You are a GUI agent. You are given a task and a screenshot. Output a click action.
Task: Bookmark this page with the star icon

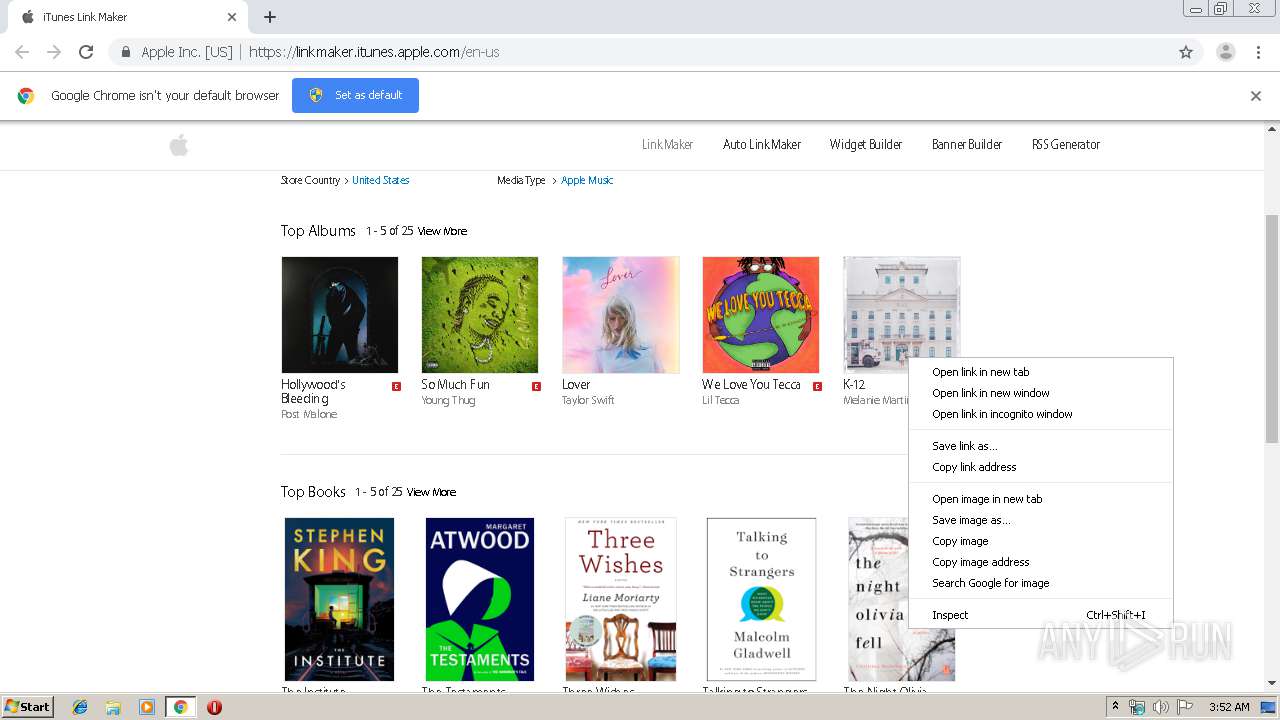[1186, 52]
